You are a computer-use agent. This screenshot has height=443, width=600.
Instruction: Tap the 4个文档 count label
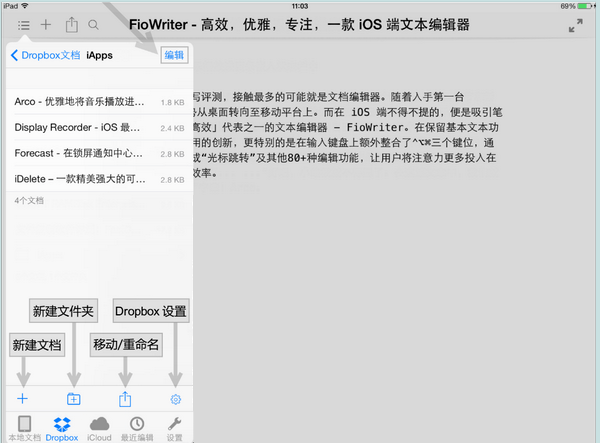pyautogui.click(x=29, y=200)
